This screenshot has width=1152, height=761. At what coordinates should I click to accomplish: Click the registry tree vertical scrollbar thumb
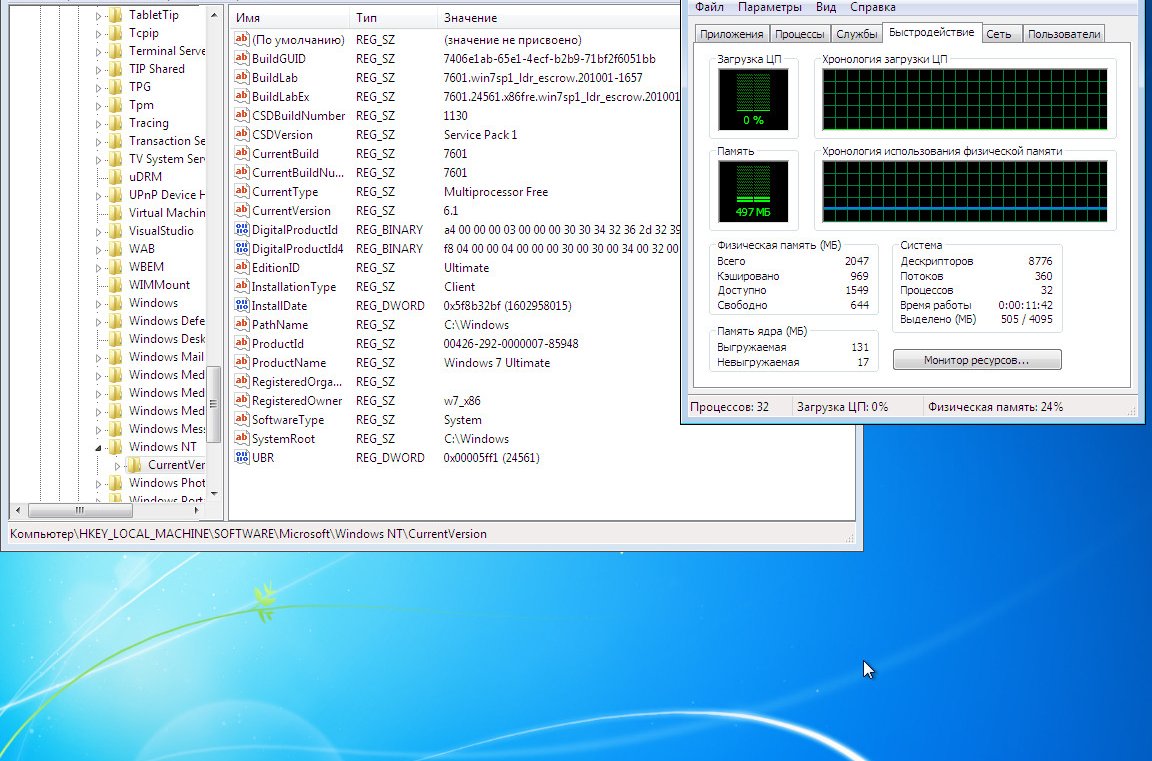[x=213, y=403]
